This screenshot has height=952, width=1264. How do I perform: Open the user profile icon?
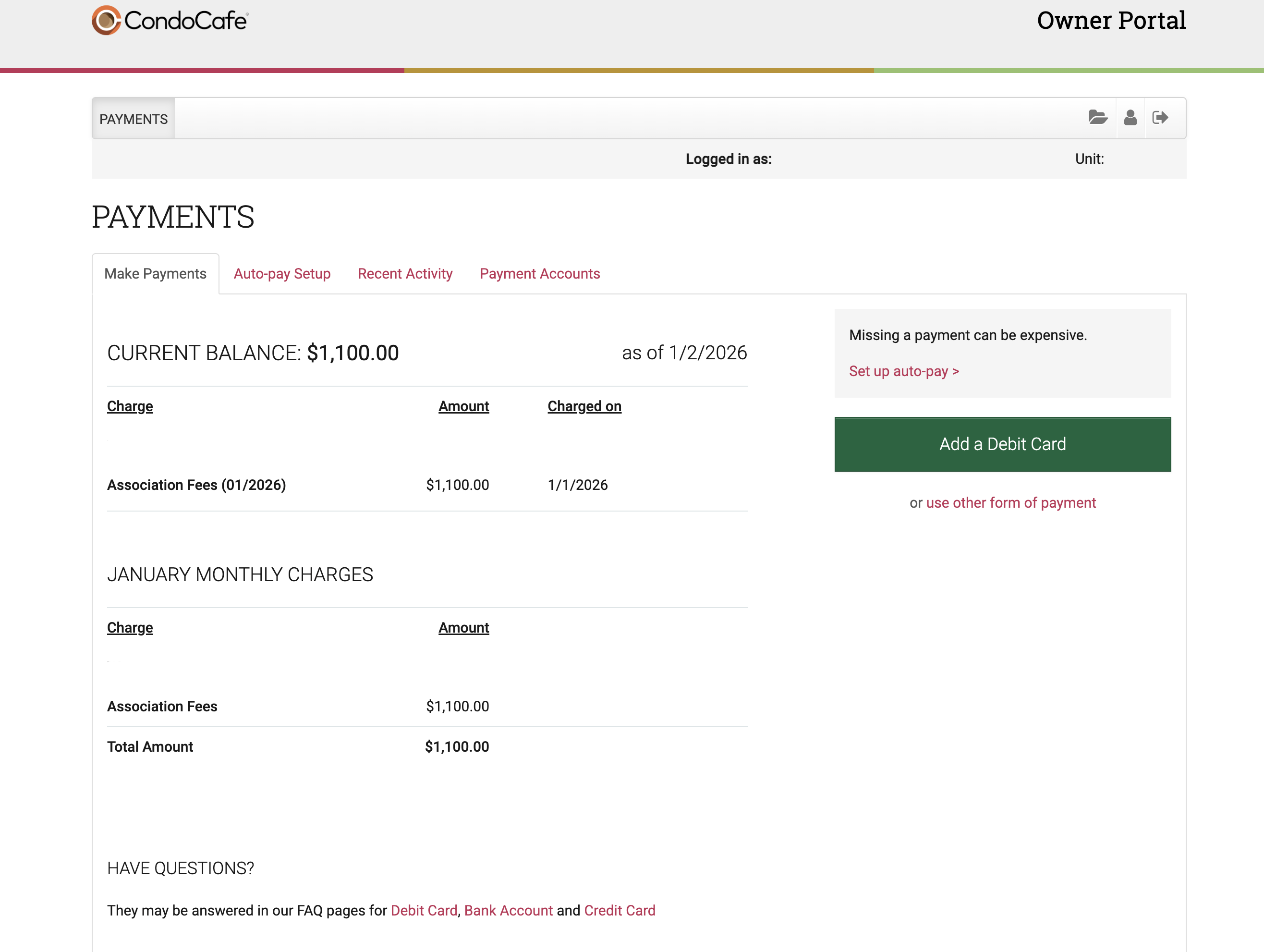pyautogui.click(x=1130, y=118)
